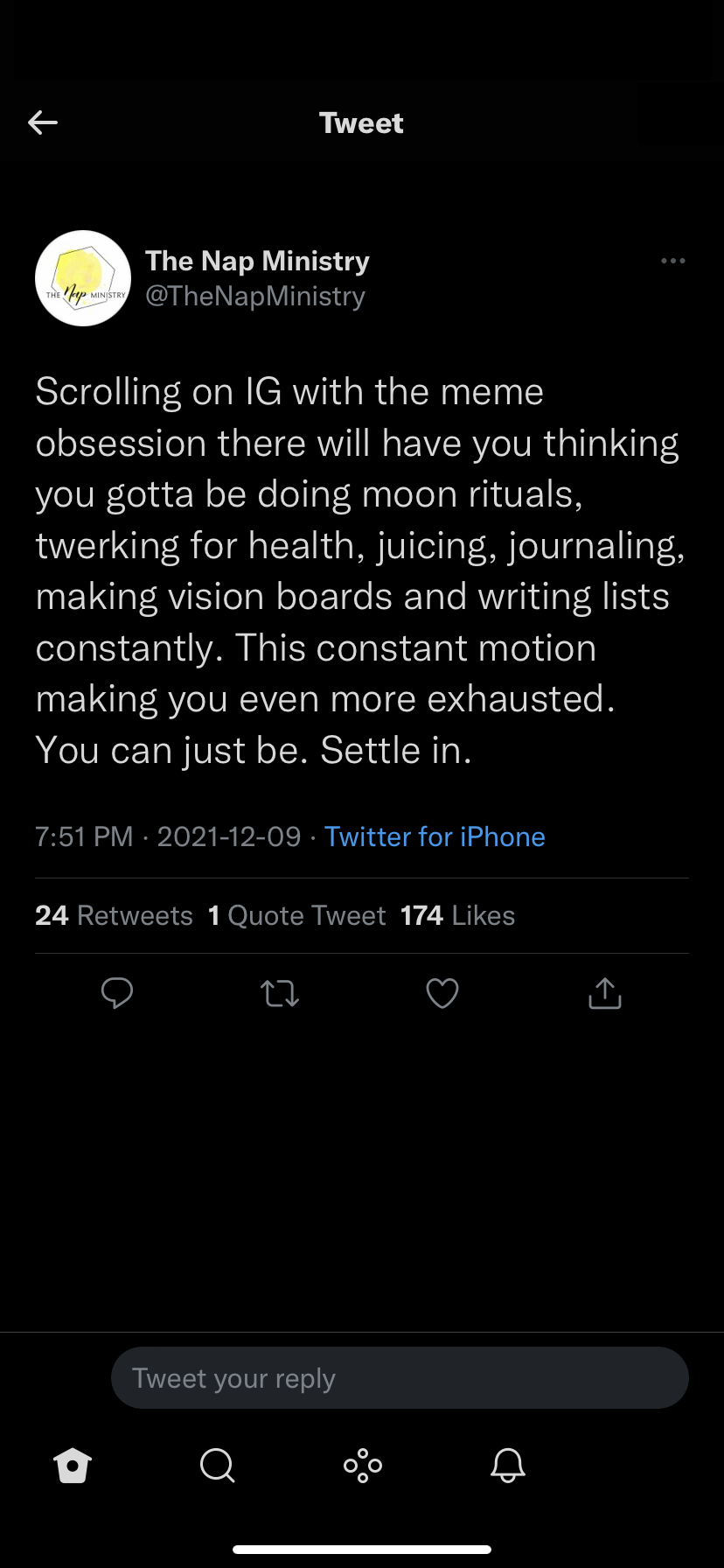724x1568 pixels.
Task: Open the Search tab
Action: tap(217, 1465)
